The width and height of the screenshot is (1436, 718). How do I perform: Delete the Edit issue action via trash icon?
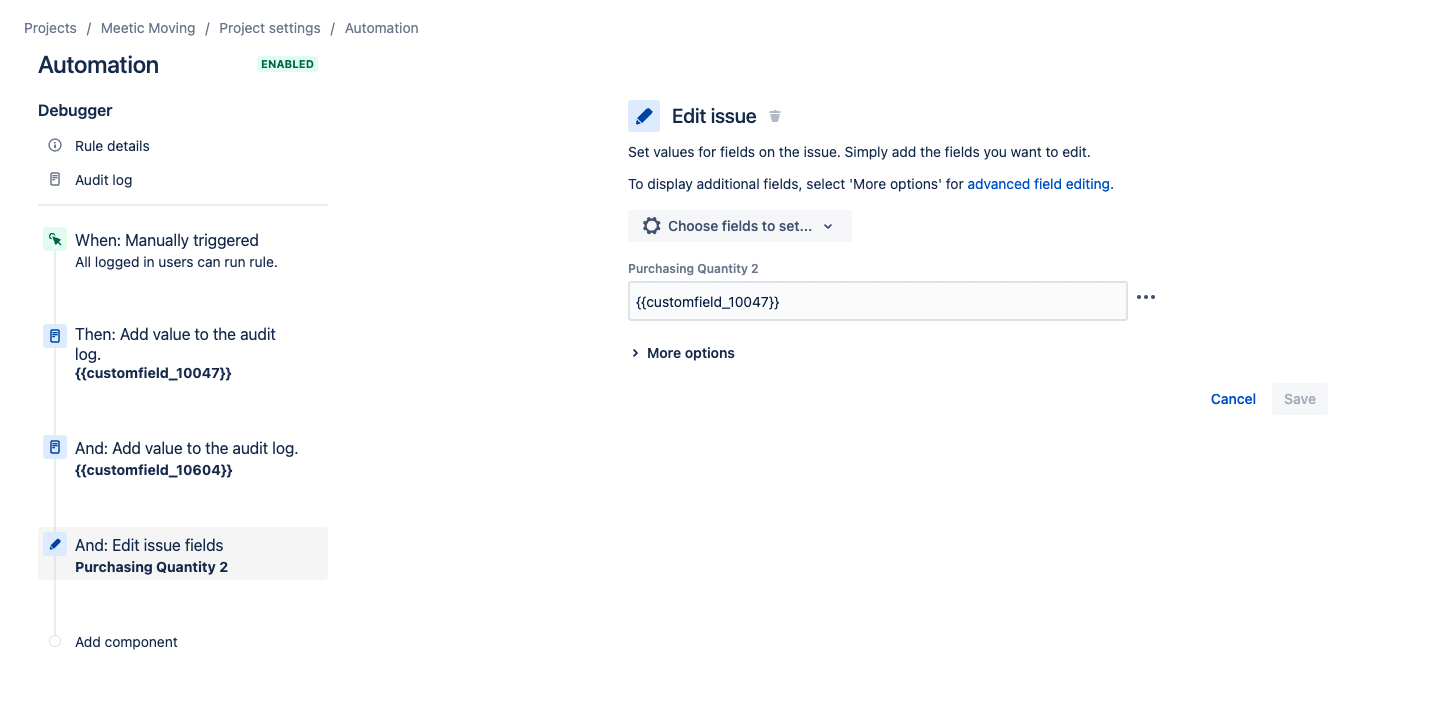pyautogui.click(x=775, y=116)
